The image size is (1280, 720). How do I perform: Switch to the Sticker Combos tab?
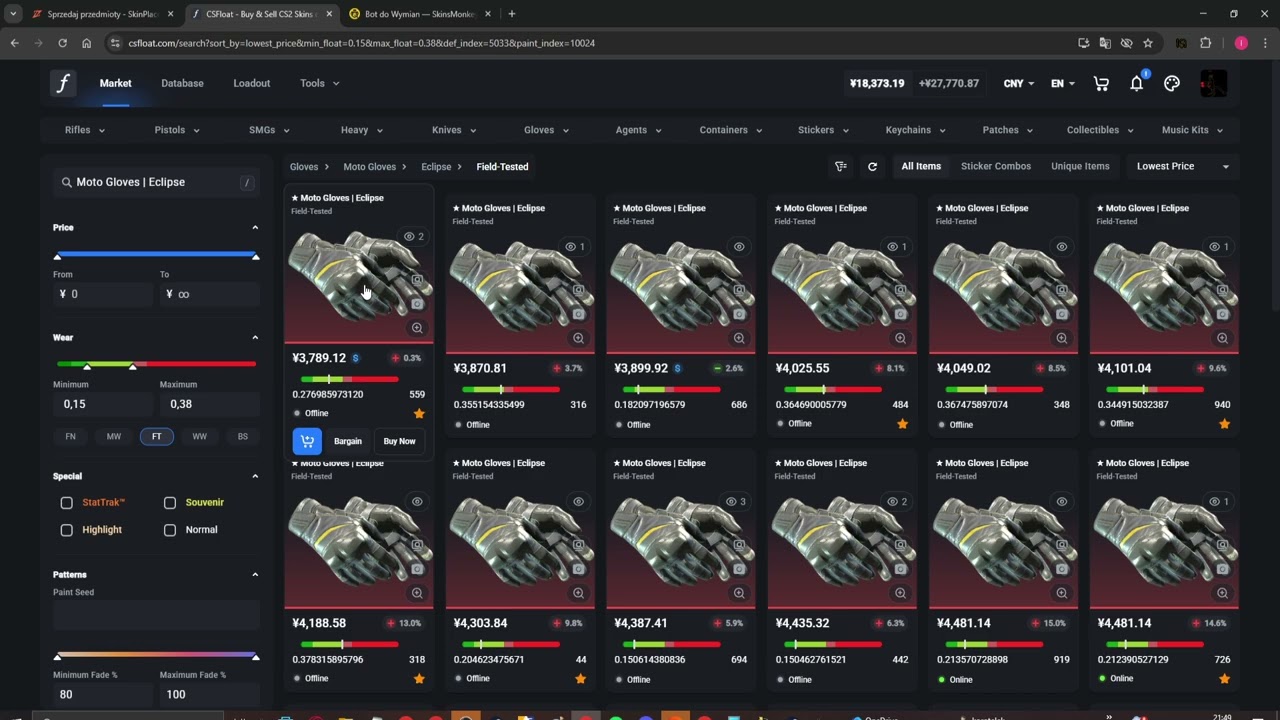coord(996,167)
